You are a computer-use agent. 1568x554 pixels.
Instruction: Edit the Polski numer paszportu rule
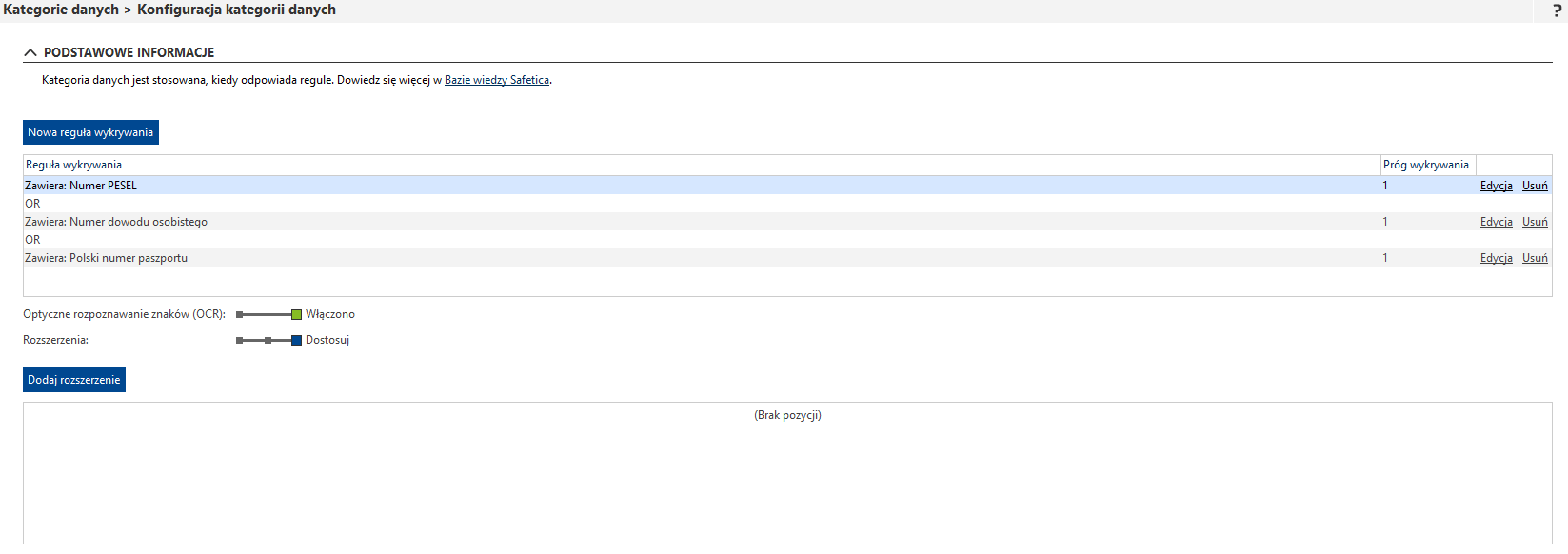[x=1496, y=258]
